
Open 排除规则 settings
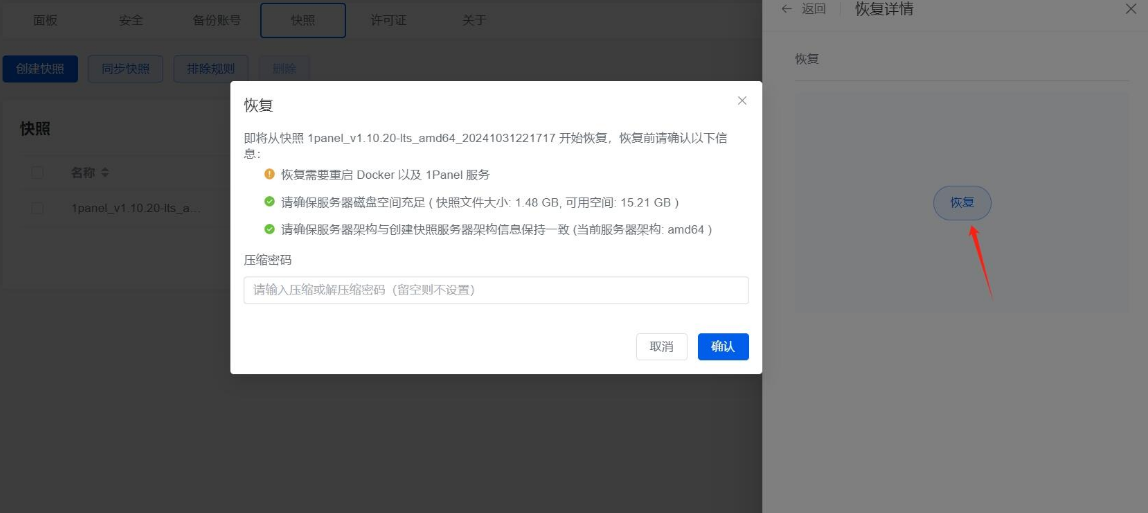(210, 69)
